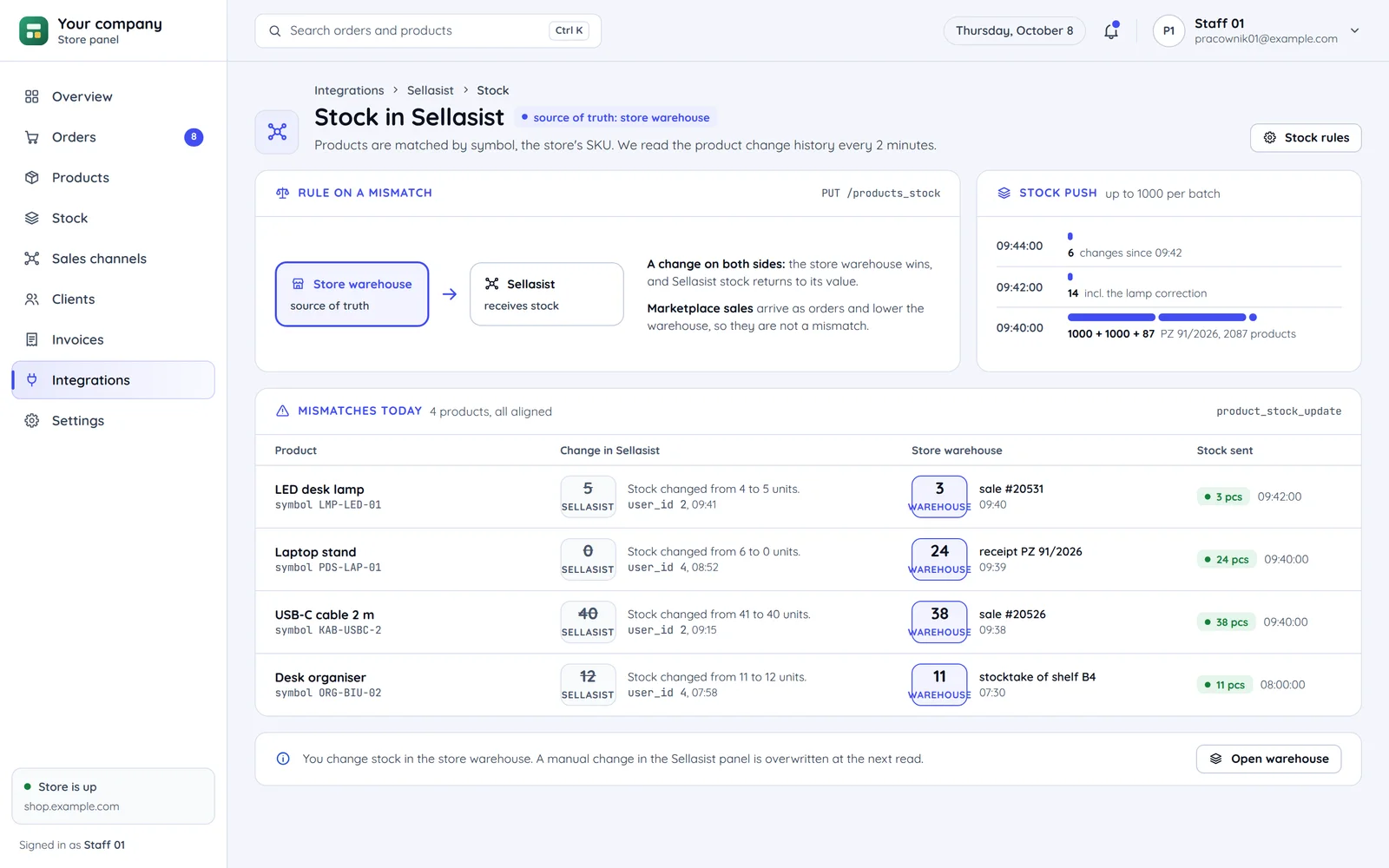Click the layers icon next to Stock Push
Image resolution: width=1389 pixels, height=868 pixels.
[1004, 193]
